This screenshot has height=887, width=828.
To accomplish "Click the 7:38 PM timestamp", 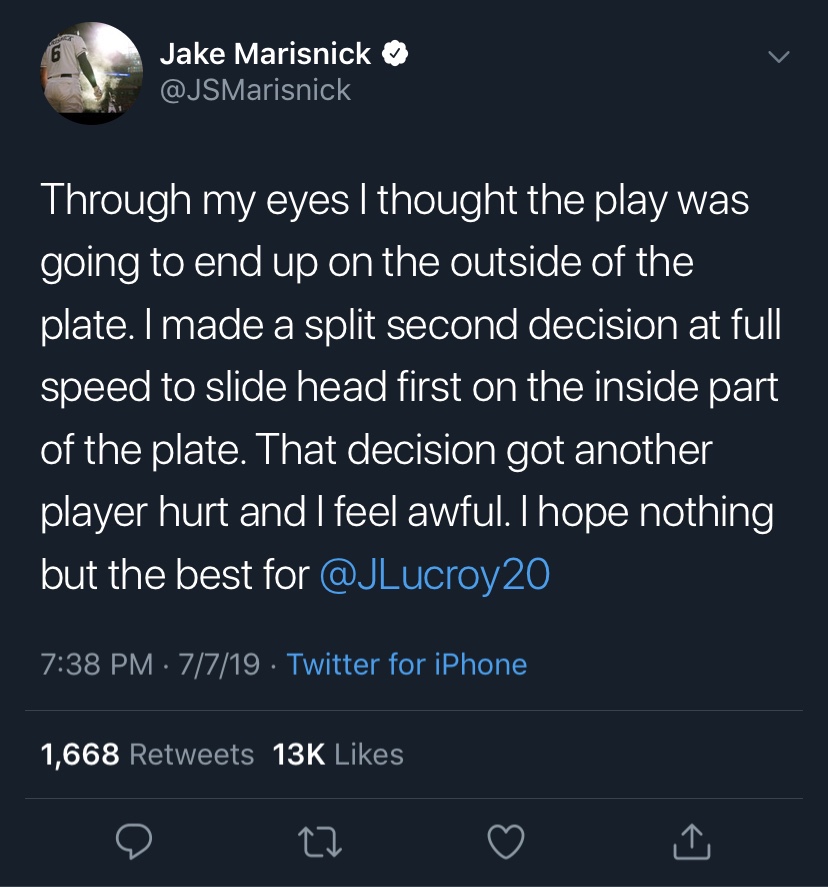I will pos(97,664).
